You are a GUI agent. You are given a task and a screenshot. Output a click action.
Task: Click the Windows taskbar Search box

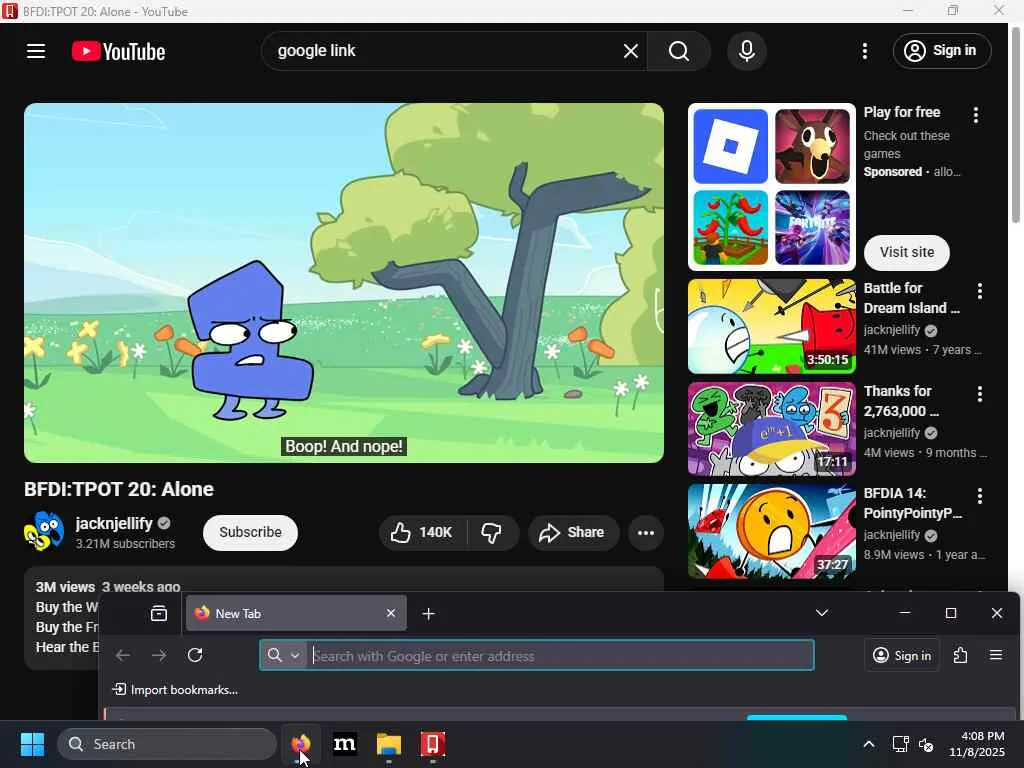167,744
